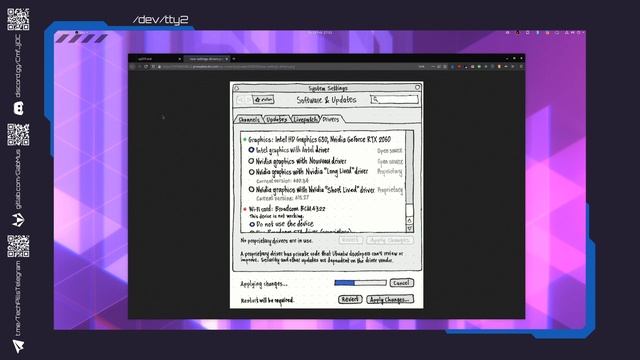Select the Drivers tab
640x360 pixels.
(x=331, y=119)
